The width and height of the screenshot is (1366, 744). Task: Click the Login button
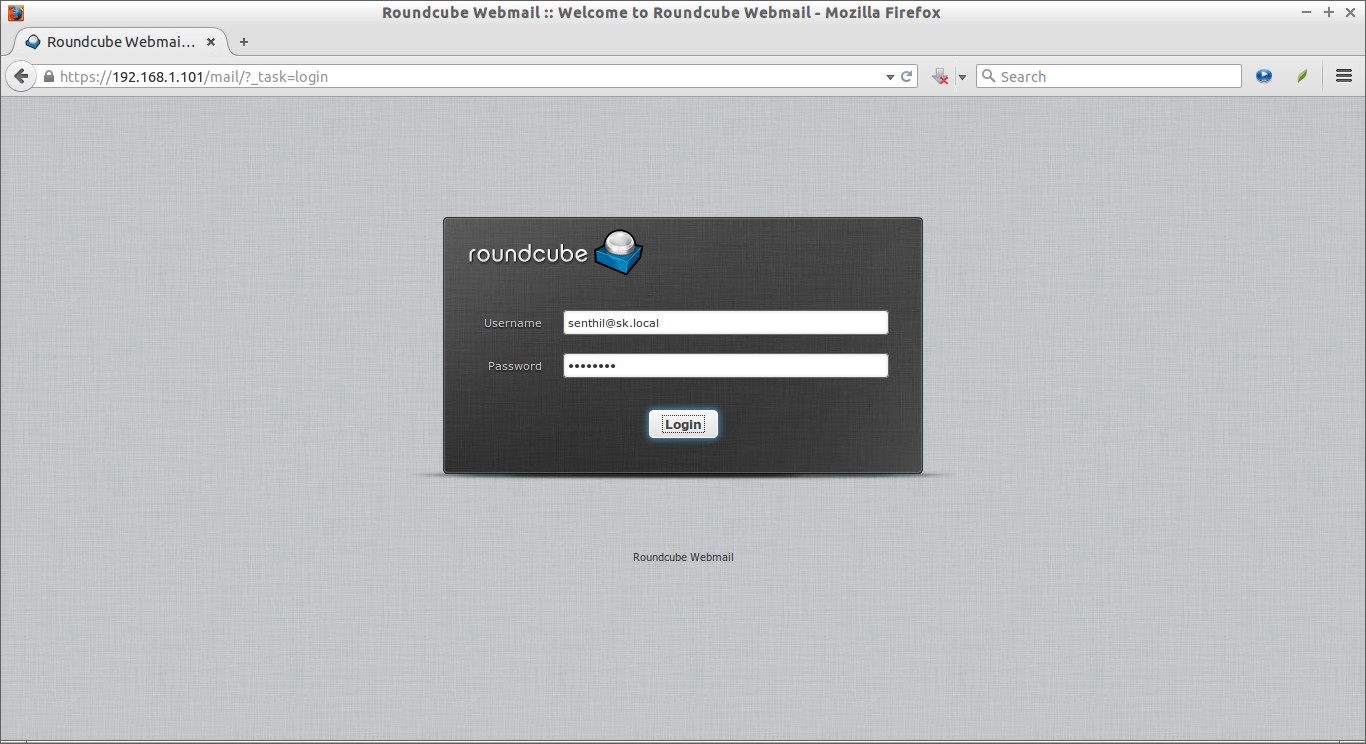coord(683,424)
